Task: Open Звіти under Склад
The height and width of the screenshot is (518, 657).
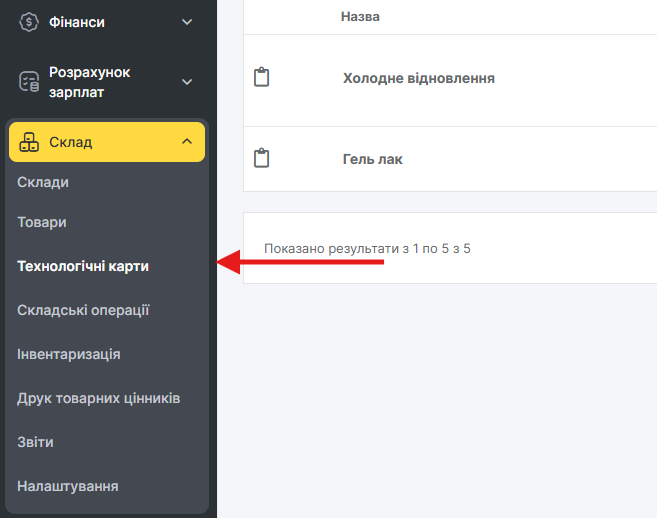Action: tap(35, 442)
